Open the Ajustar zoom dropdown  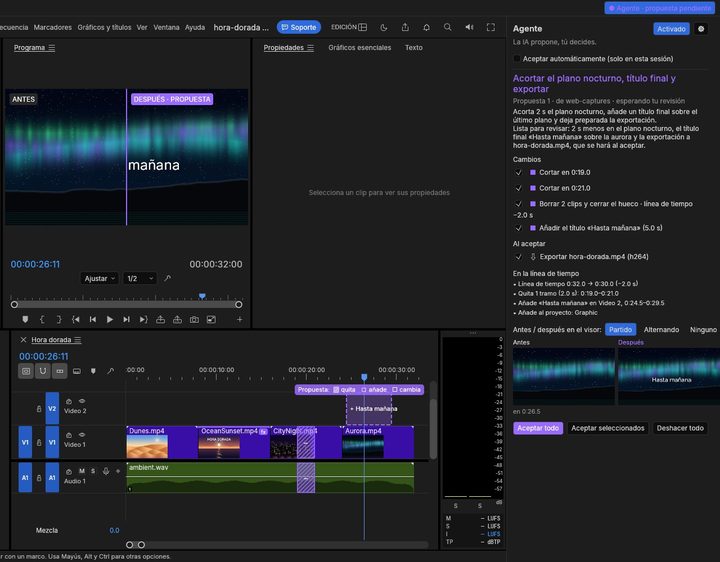(100, 279)
